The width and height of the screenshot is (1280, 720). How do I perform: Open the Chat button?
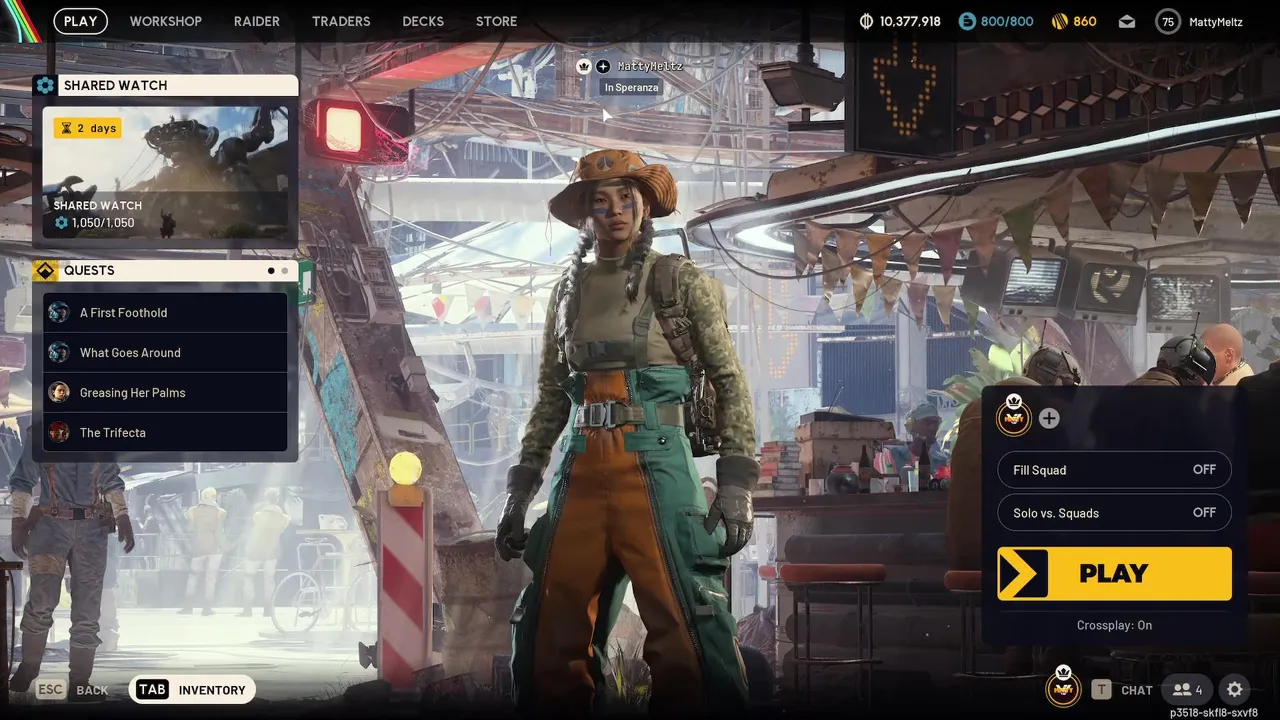(1122, 689)
